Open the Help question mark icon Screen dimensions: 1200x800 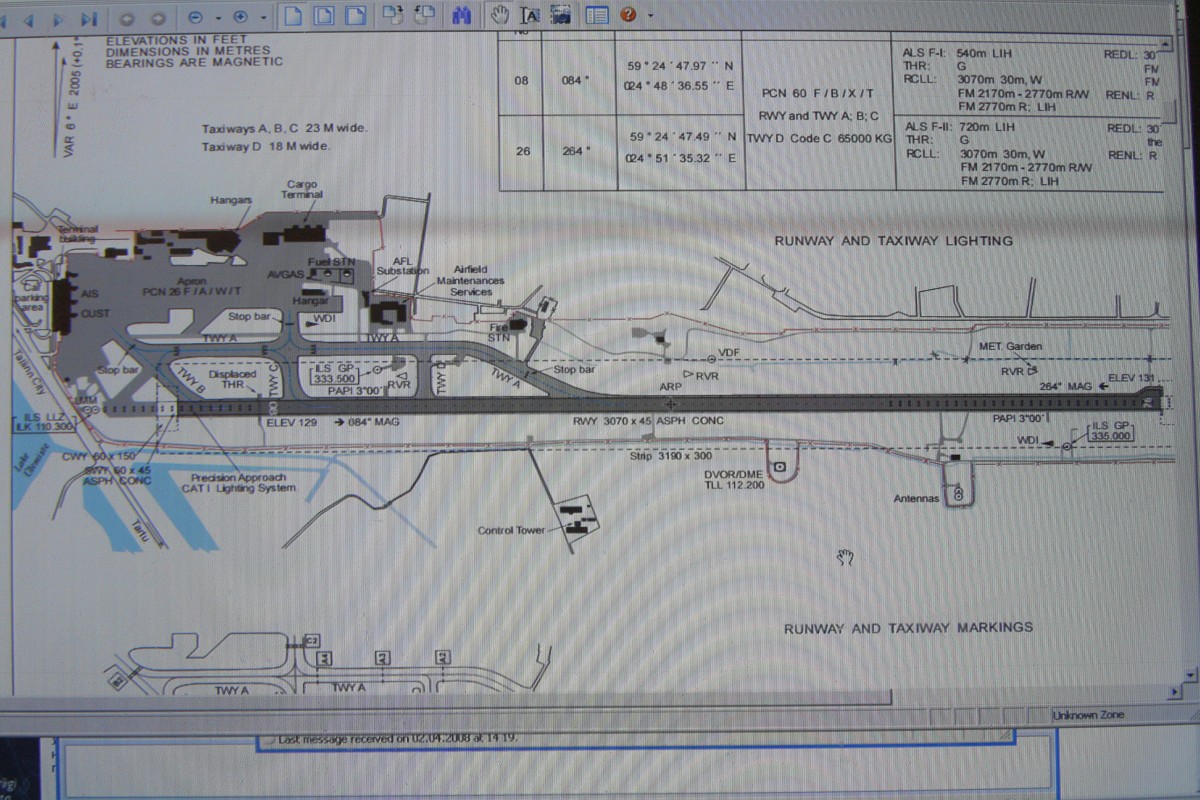click(x=628, y=14)
